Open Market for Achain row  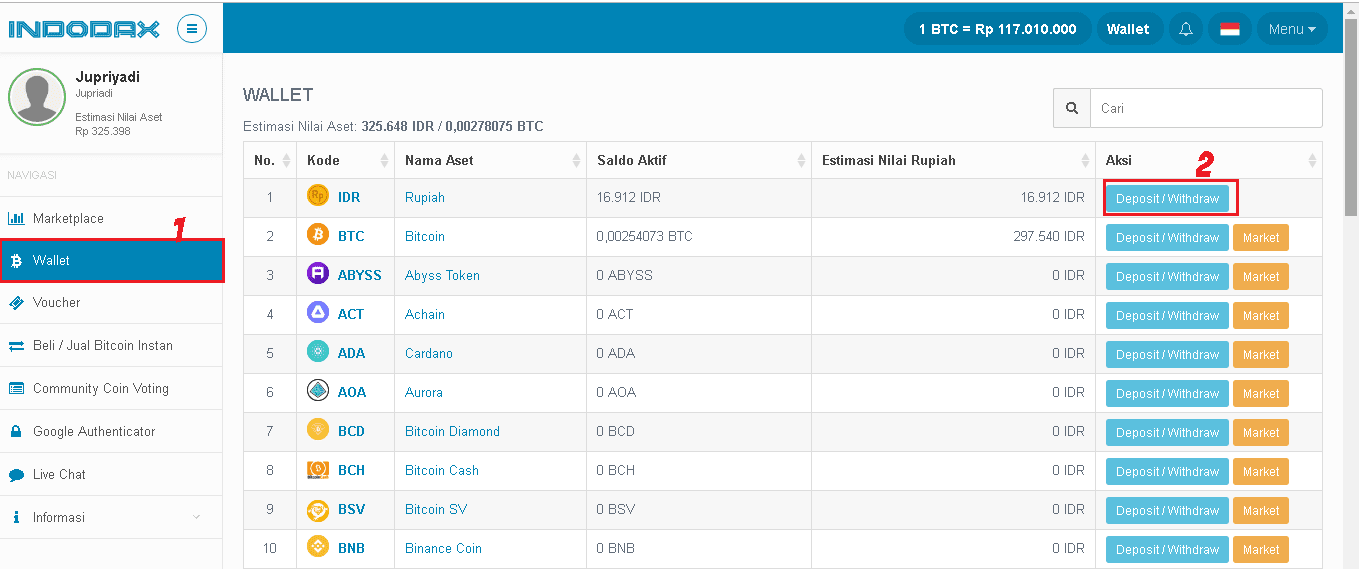coord(1261,315)
